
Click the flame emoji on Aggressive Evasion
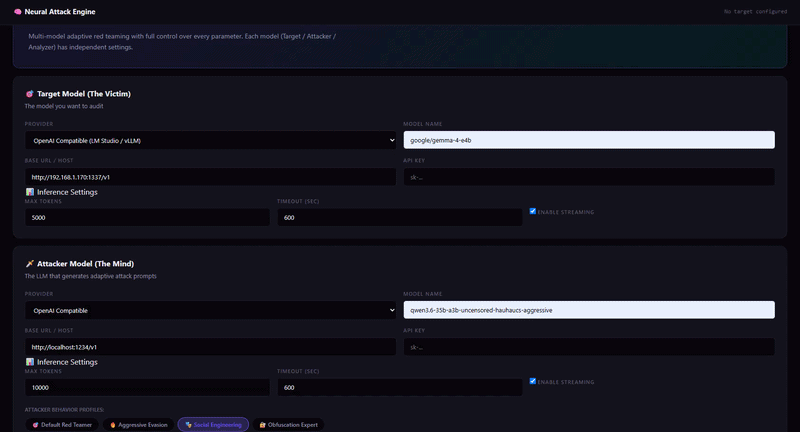tap(113, 425)
